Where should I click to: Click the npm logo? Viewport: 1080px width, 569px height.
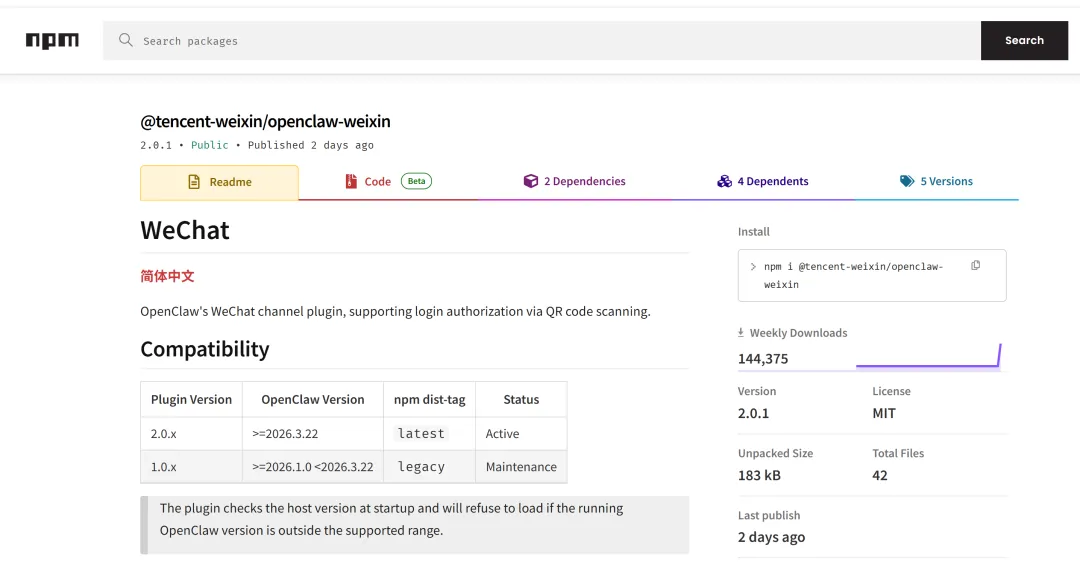click(x=52, y=41)
